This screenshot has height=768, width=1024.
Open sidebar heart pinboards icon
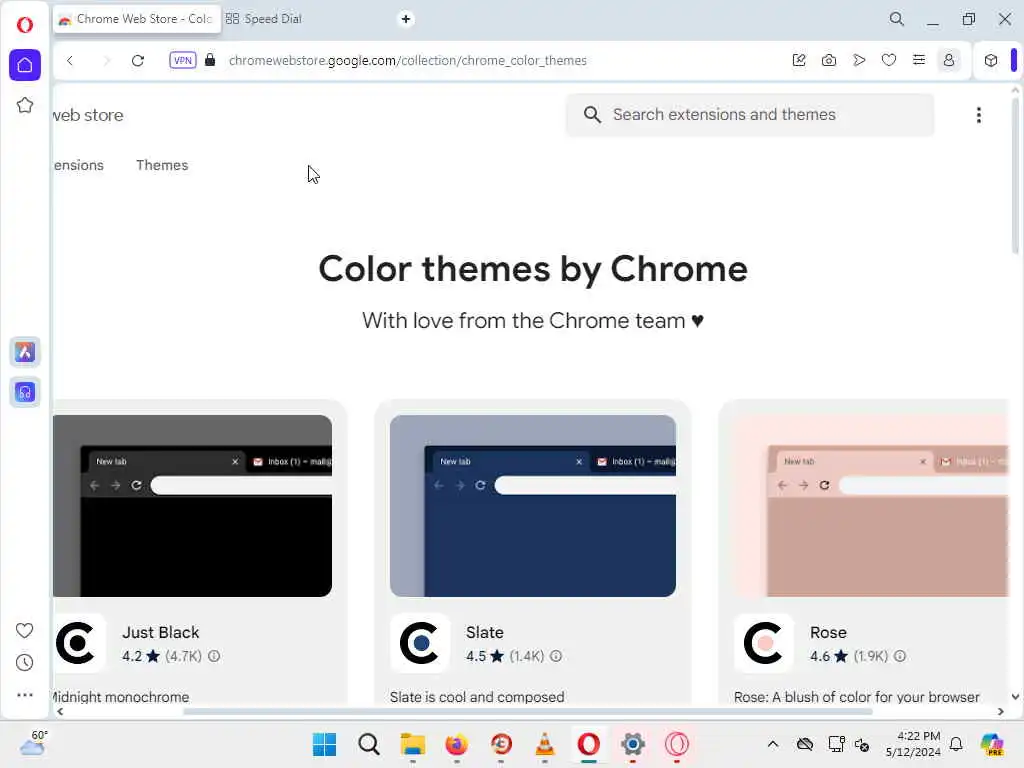[25, 630]
